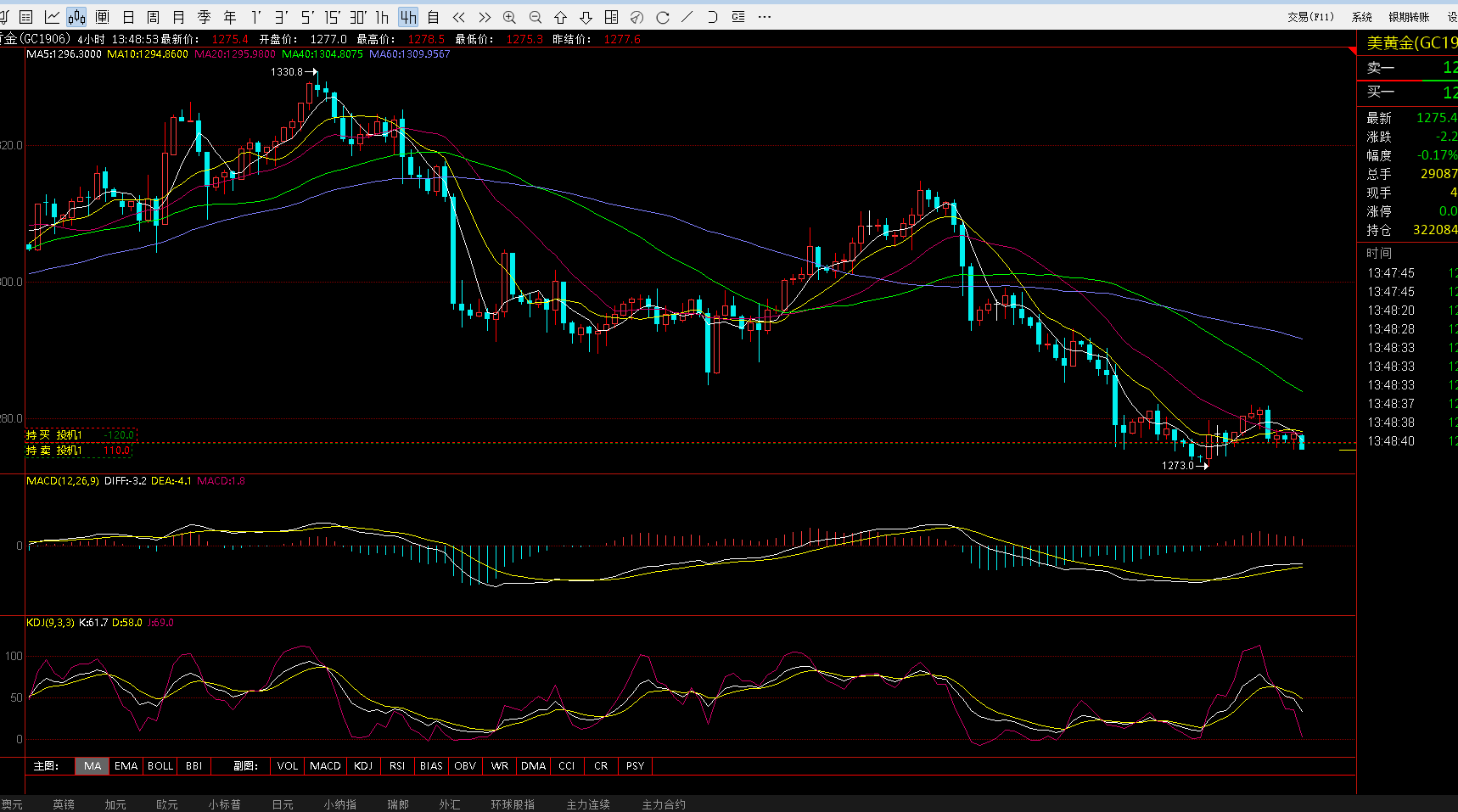Switch to quarterly (季) period
Image resolution: width=1458 pixels, height=812 pixels.
(x=205, y=17)
